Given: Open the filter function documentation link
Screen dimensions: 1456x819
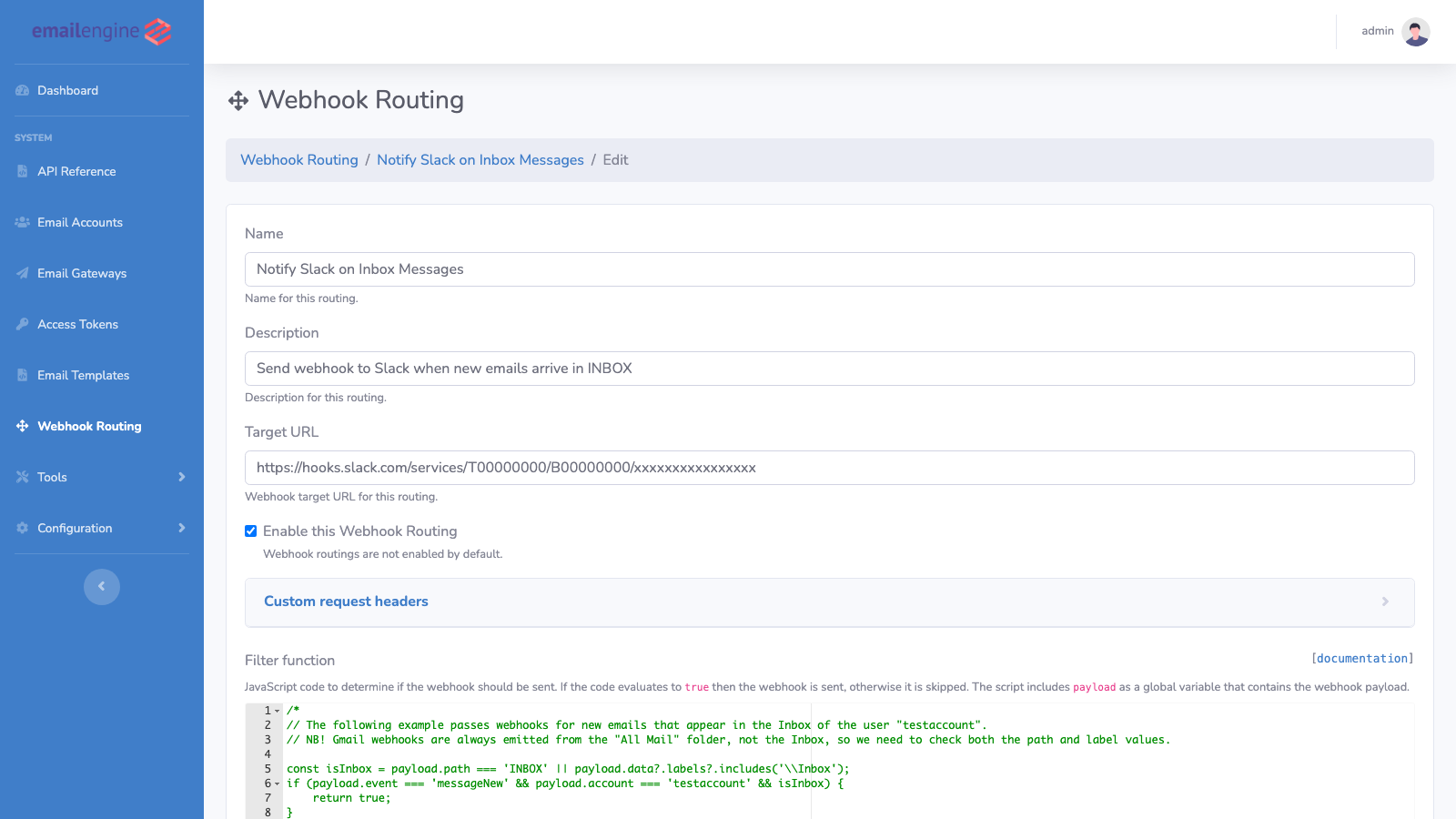Looking at the screenshot, I should coord(1361,658).
